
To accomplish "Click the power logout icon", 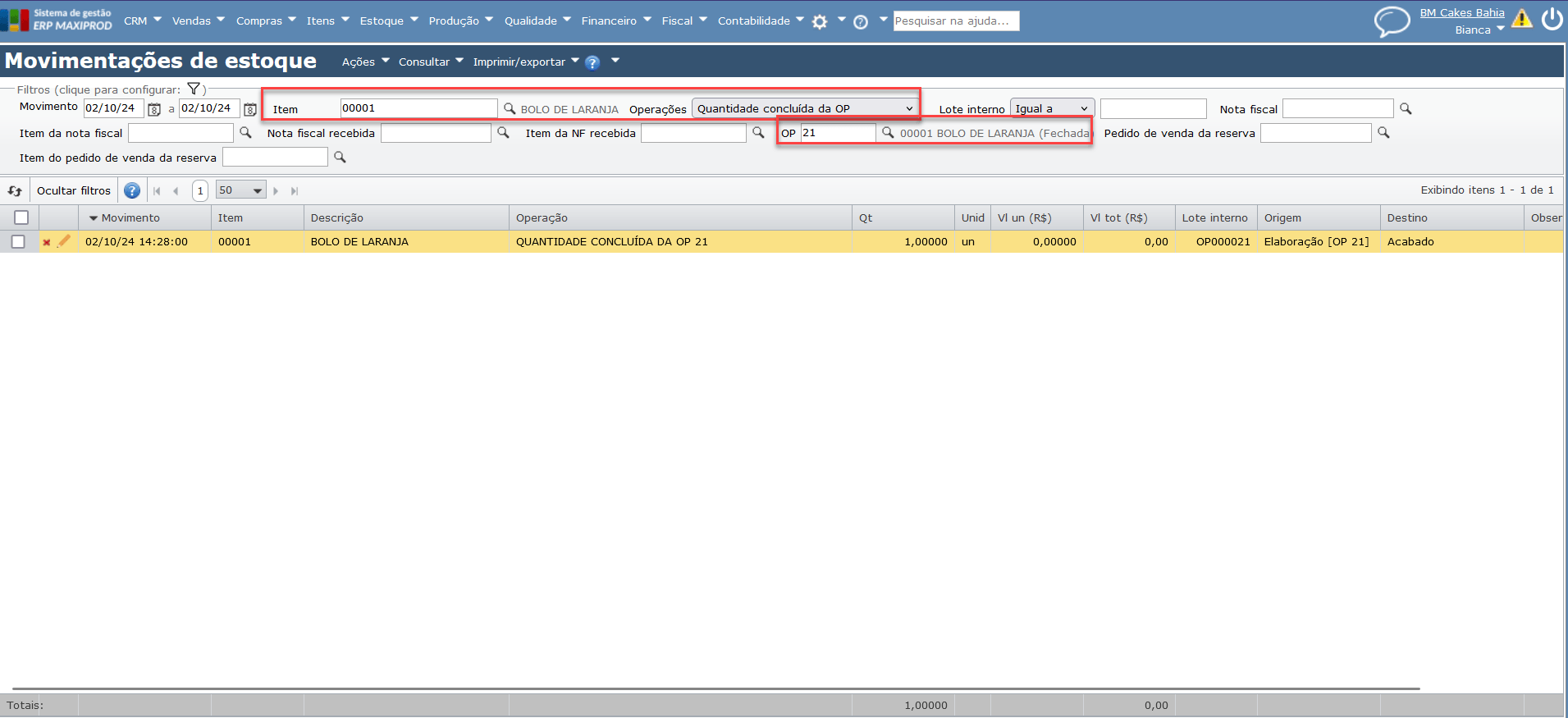I will click(x=1552, y=19).
